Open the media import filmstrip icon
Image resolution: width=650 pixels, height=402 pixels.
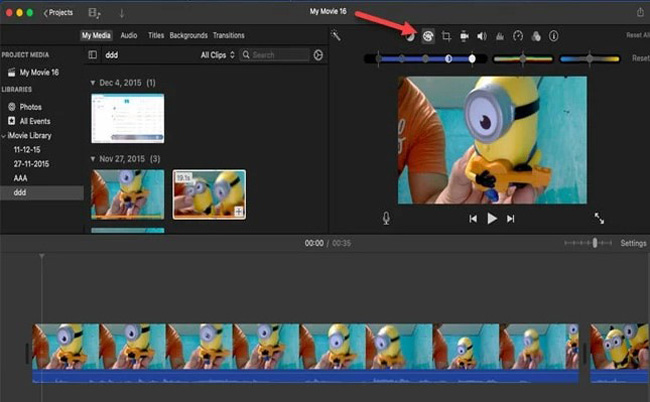(x=94, y=13)
